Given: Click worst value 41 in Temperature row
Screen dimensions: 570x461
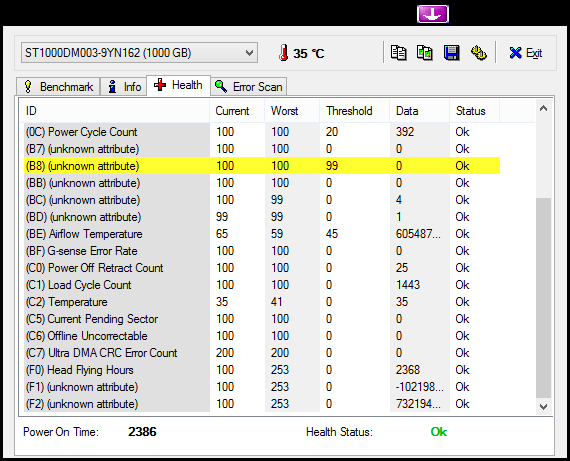Looking at the screenshot, I should pyautogui.click(x=277, y=302).
